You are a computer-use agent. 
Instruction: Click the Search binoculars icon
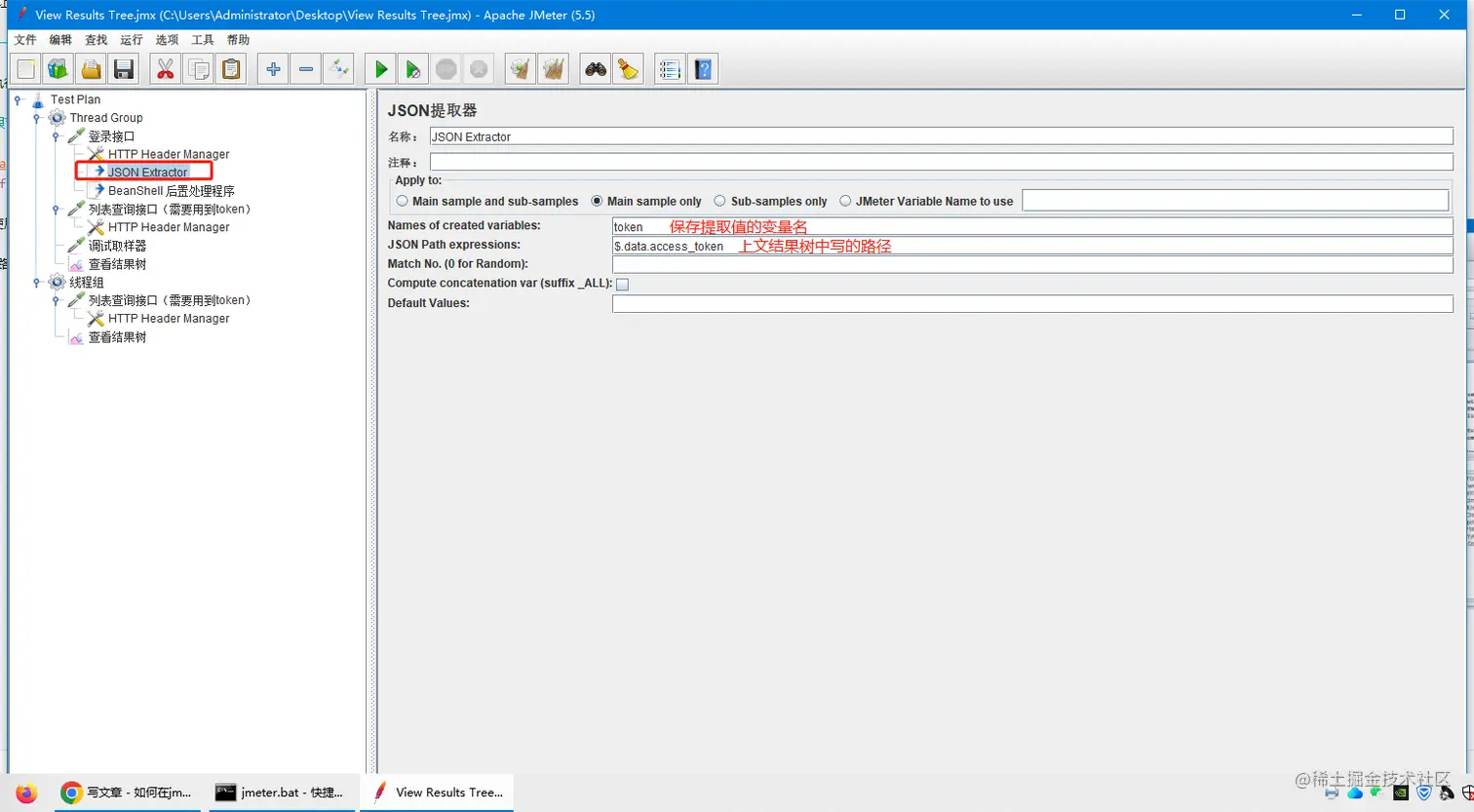point(596,69)
